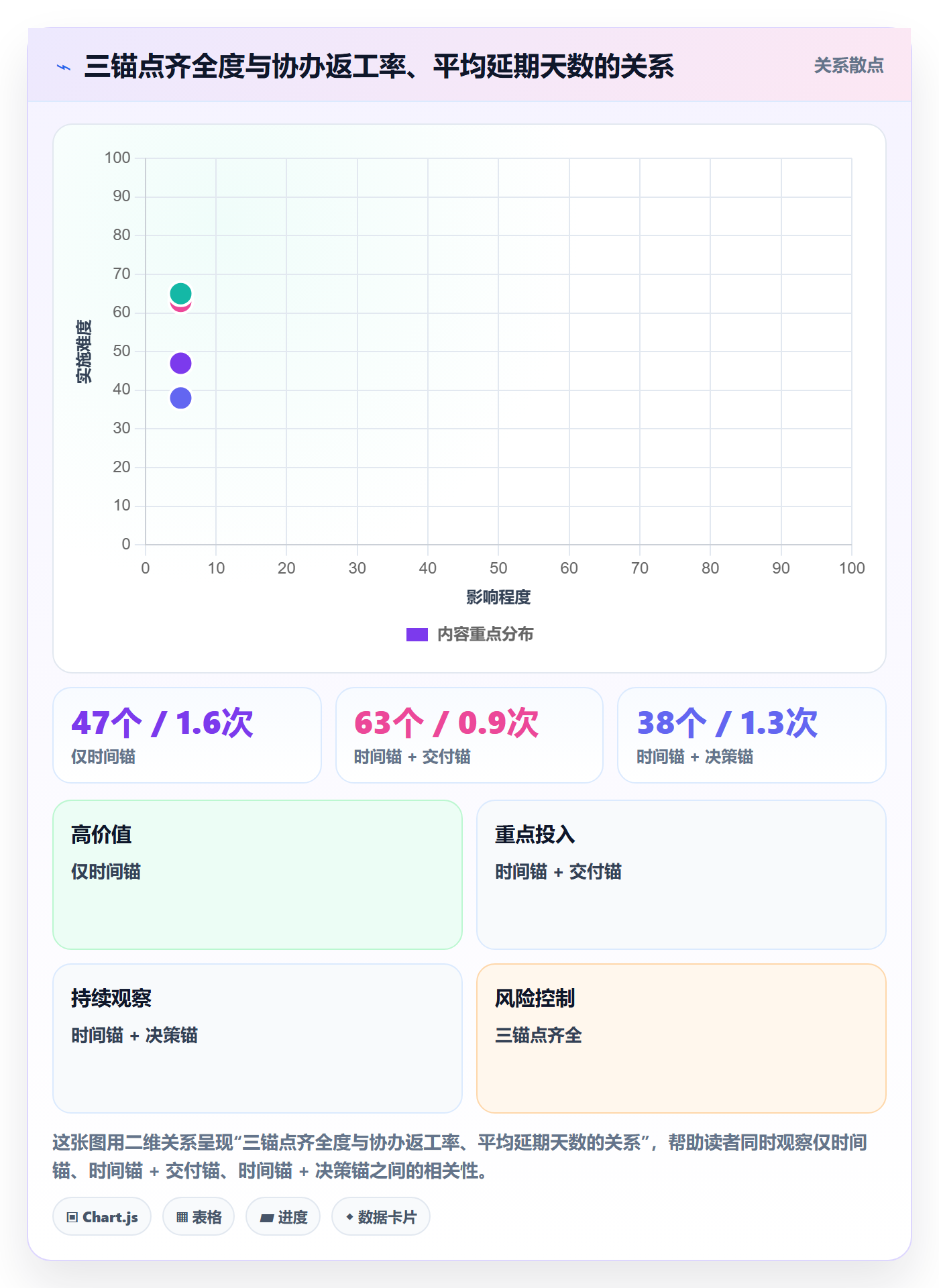Click the 三锚点齐全 text in 风险控制 card
The image size is (939, 1288).
[x=538, y=1035]
